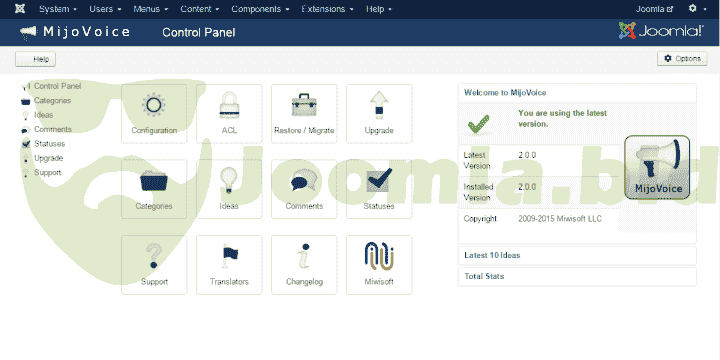Click the Help toolbar button

tap(35, 59)
